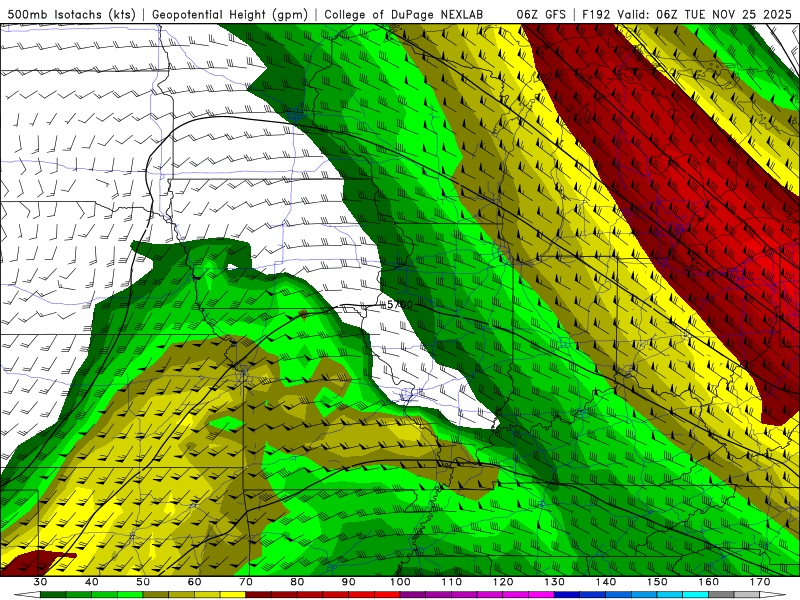The image size is (800, 600).
Task: Click the '5700' height contour label
Action: click(x=399, y=305)
